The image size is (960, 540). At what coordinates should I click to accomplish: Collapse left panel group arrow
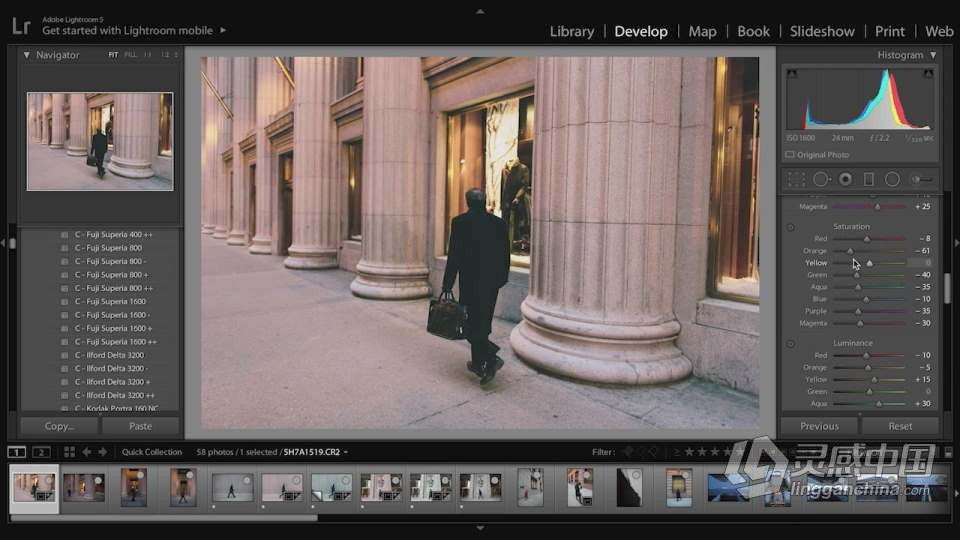pos(3,243)
